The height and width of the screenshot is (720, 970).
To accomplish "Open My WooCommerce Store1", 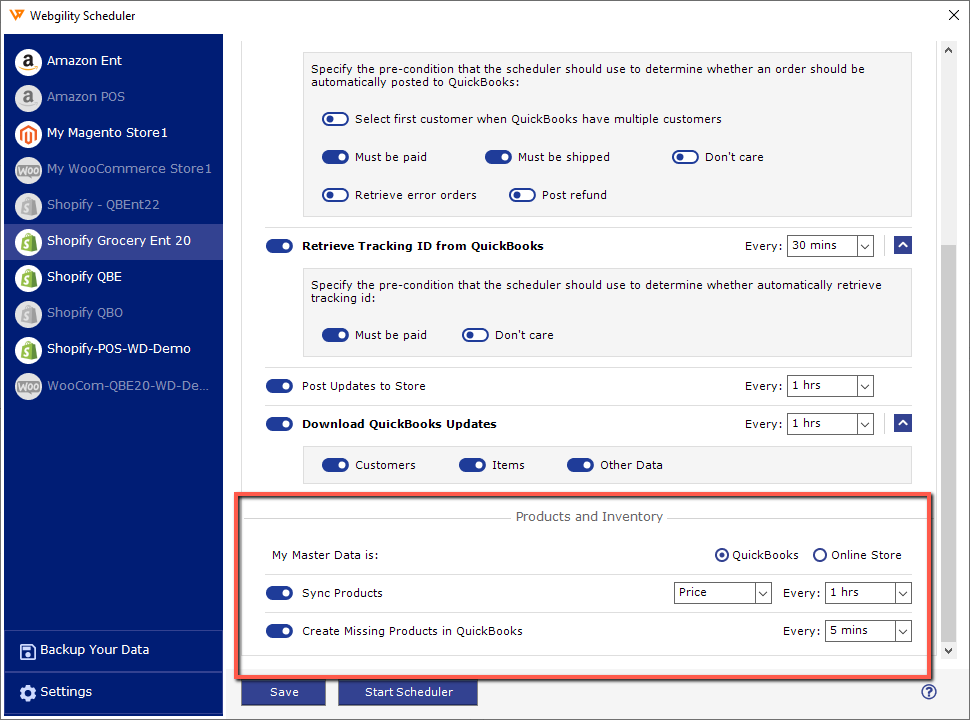I will click(x=114, y=169).
